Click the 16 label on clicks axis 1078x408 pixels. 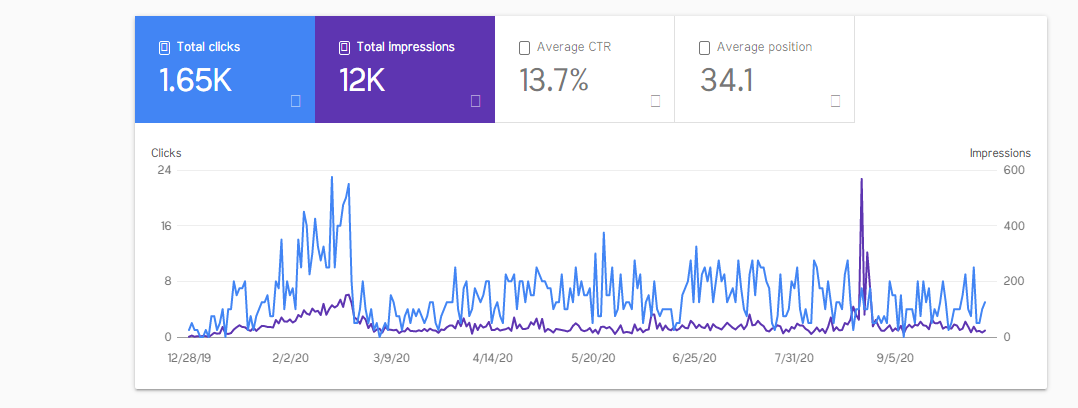pyautogui.click(x=165, y=226)
